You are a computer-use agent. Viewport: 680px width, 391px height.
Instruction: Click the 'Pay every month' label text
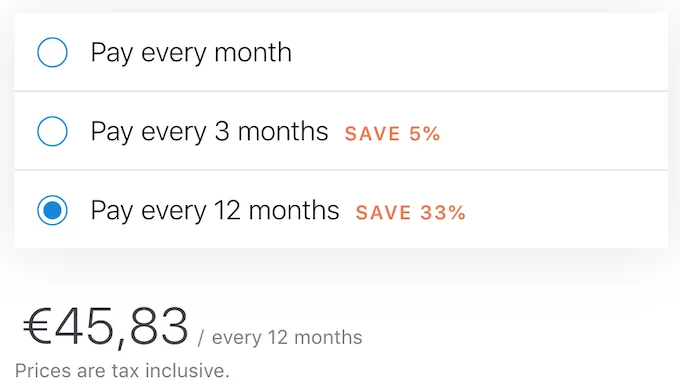[191, 53]
